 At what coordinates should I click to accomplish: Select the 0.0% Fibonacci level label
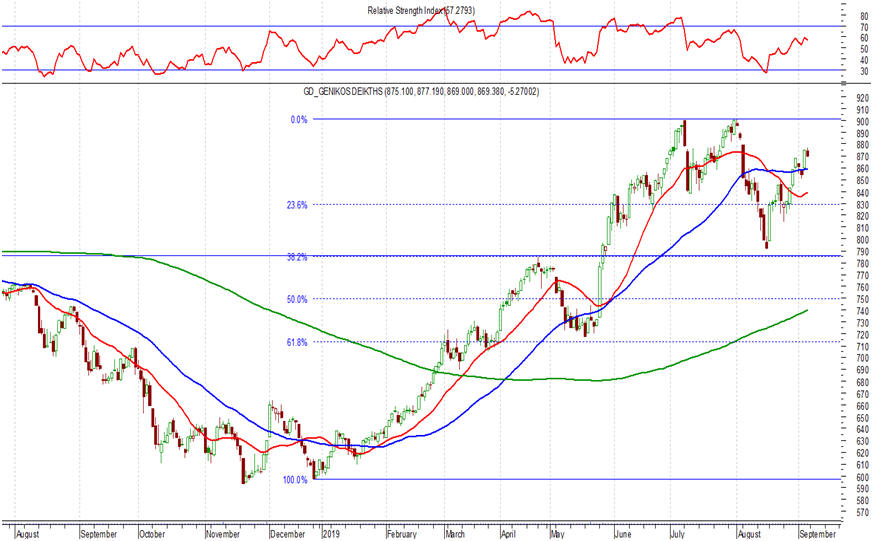click(298, 120)
